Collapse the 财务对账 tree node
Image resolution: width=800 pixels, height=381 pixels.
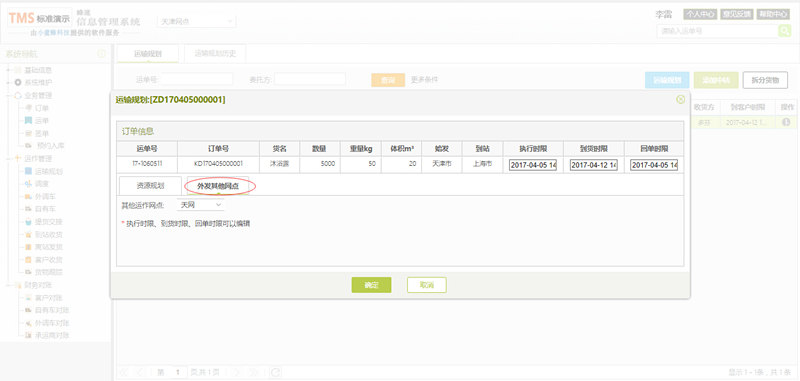tap(9, 285)
